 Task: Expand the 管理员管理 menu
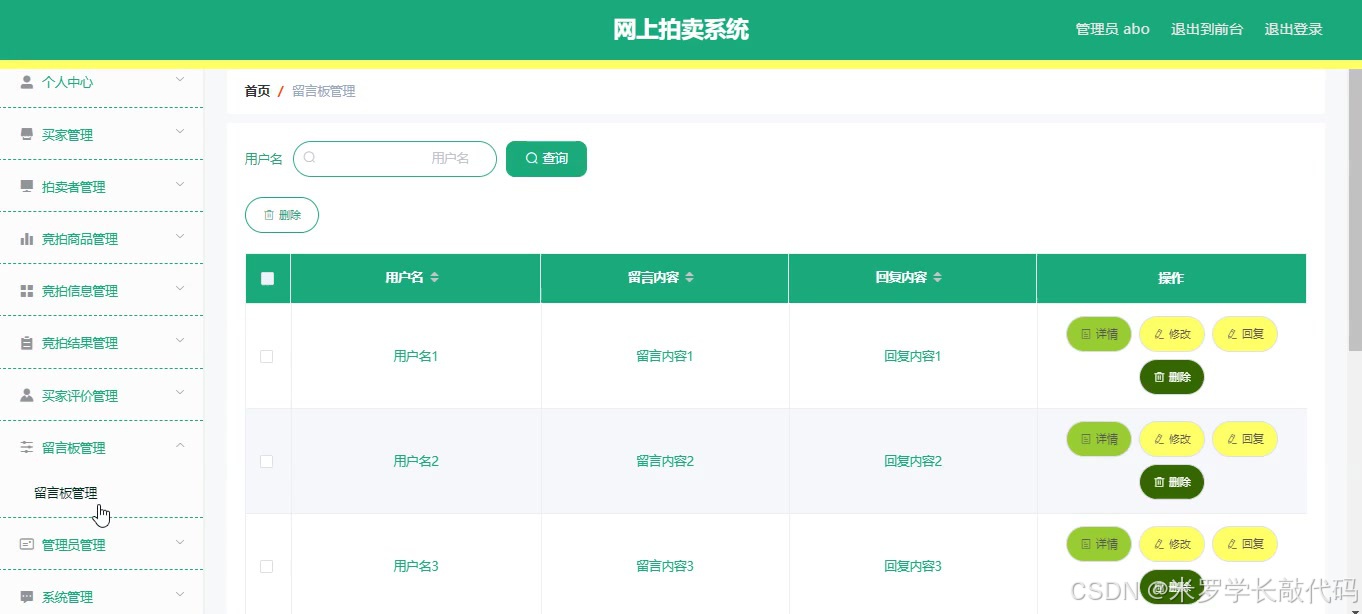[100, 544]
